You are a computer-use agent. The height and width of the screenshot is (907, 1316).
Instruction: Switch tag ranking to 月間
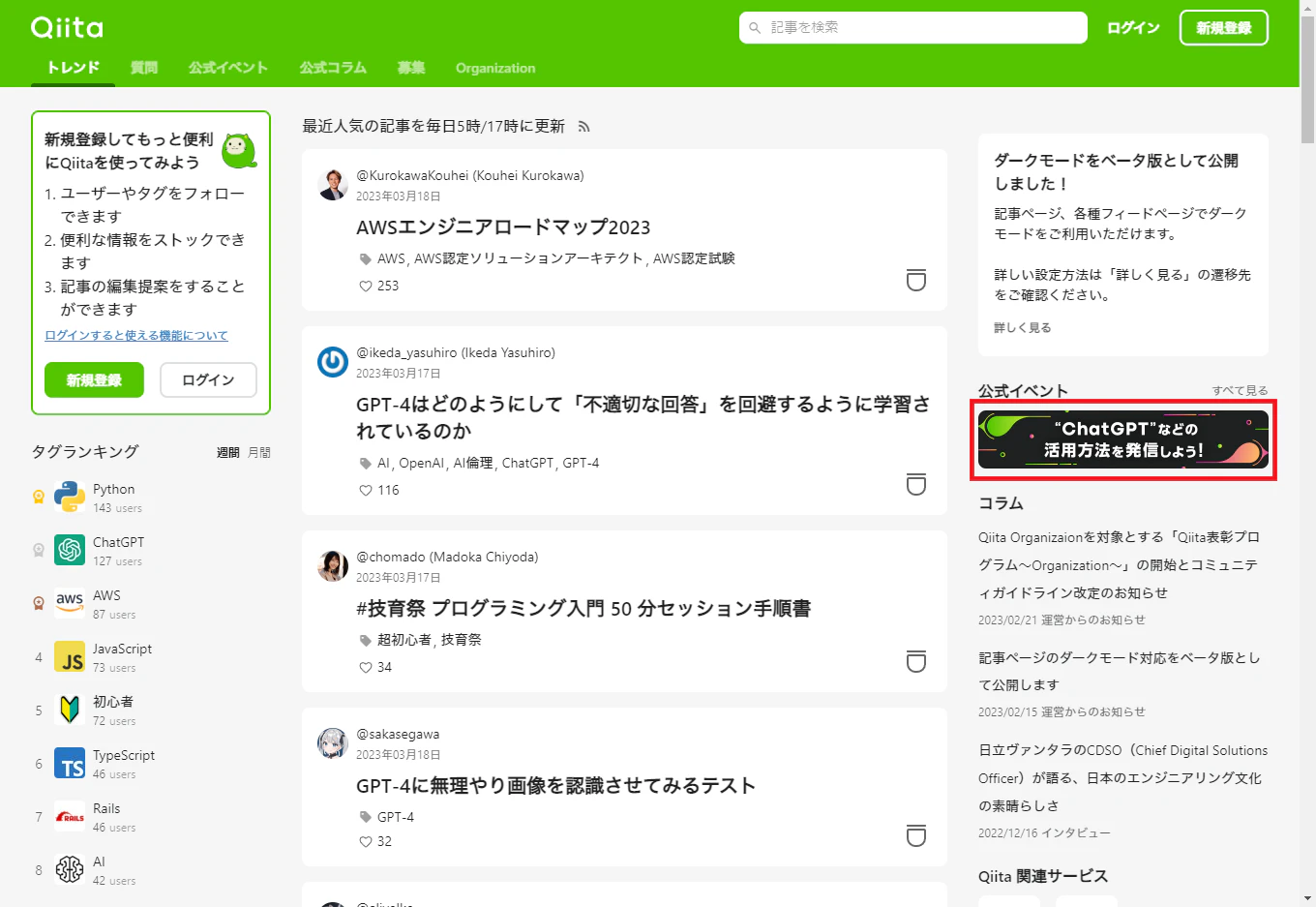coord(259,452)
